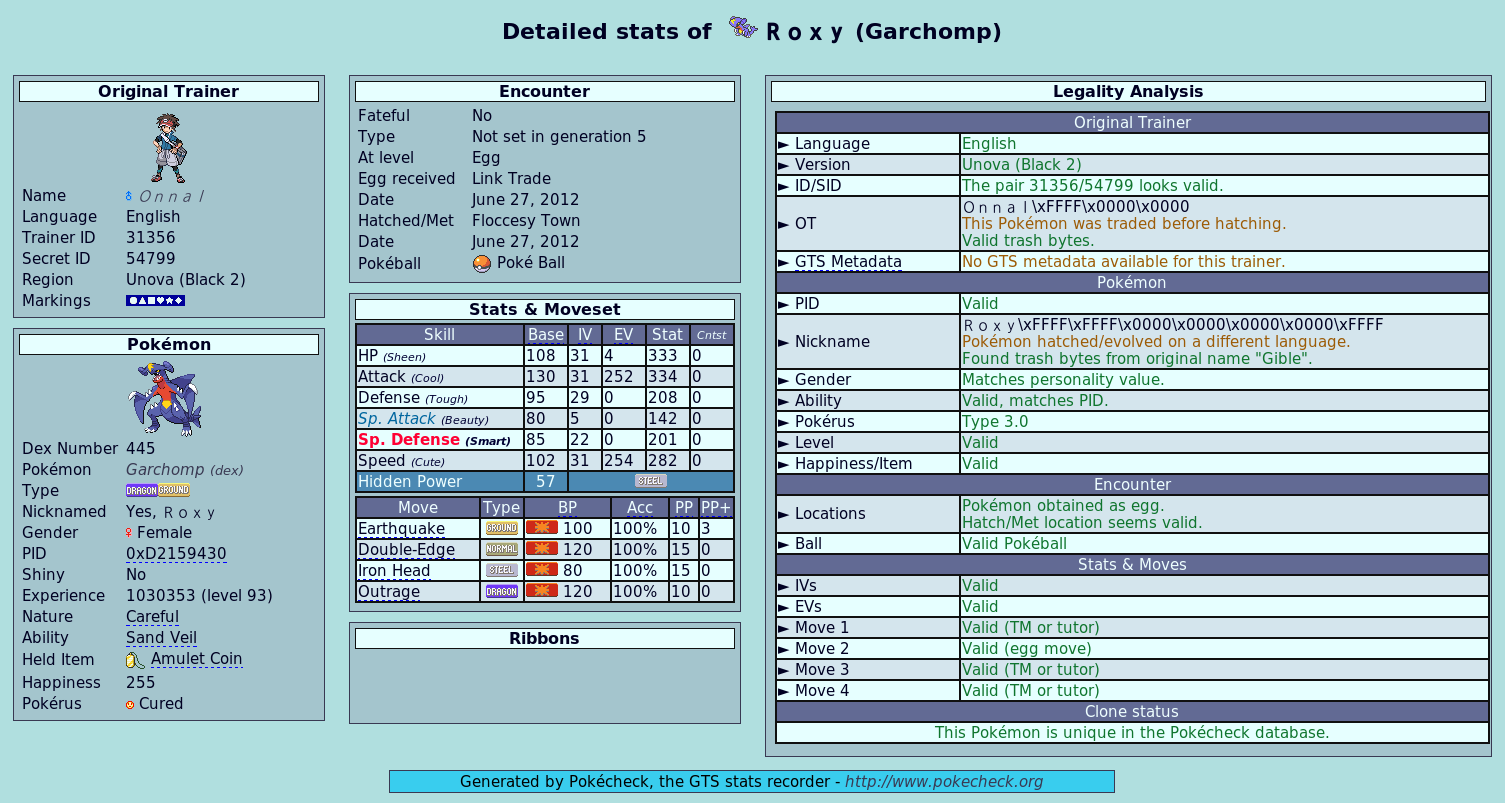Click the Markings symbols icon
Image resolution: width=1505 pixels, height=803 pixels.
click(x=155, y=300)
